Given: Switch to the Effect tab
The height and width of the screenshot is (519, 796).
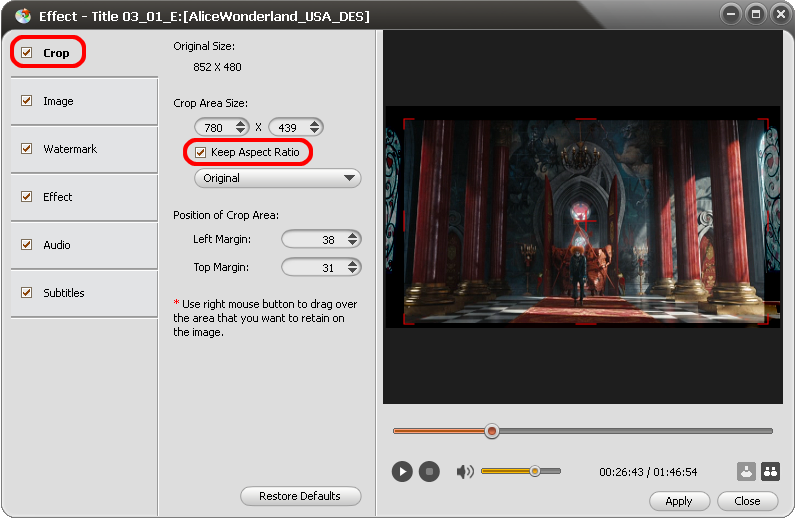Looking at the screenshot, I should pyautogui.click(x=84, y=197).
